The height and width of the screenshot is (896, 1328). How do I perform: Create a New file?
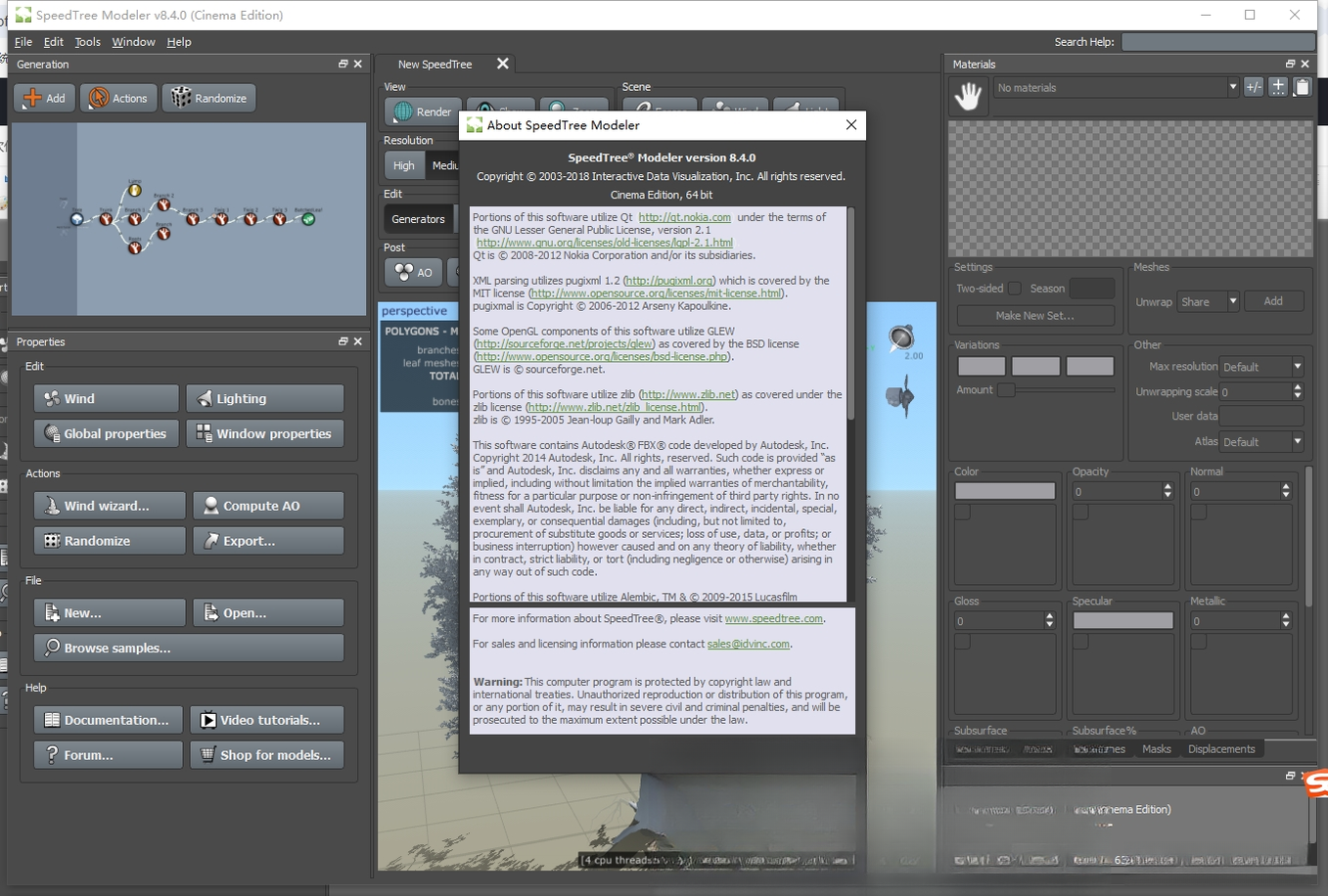110,613
